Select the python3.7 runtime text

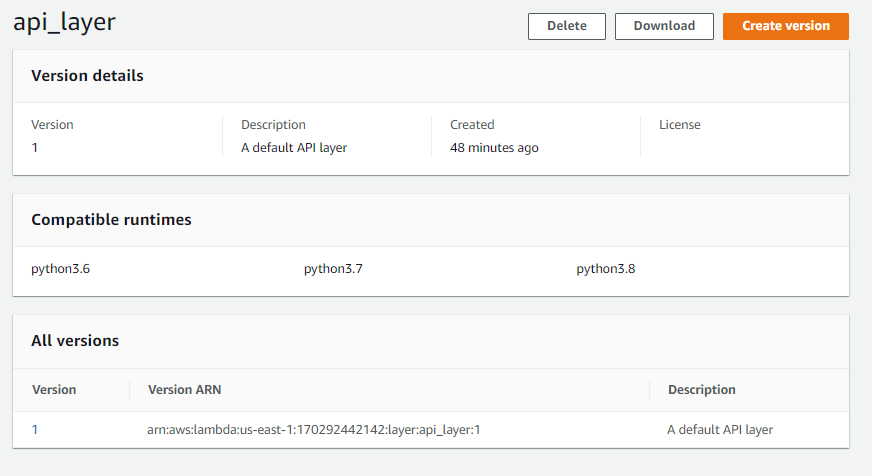[x=333, y=269]
